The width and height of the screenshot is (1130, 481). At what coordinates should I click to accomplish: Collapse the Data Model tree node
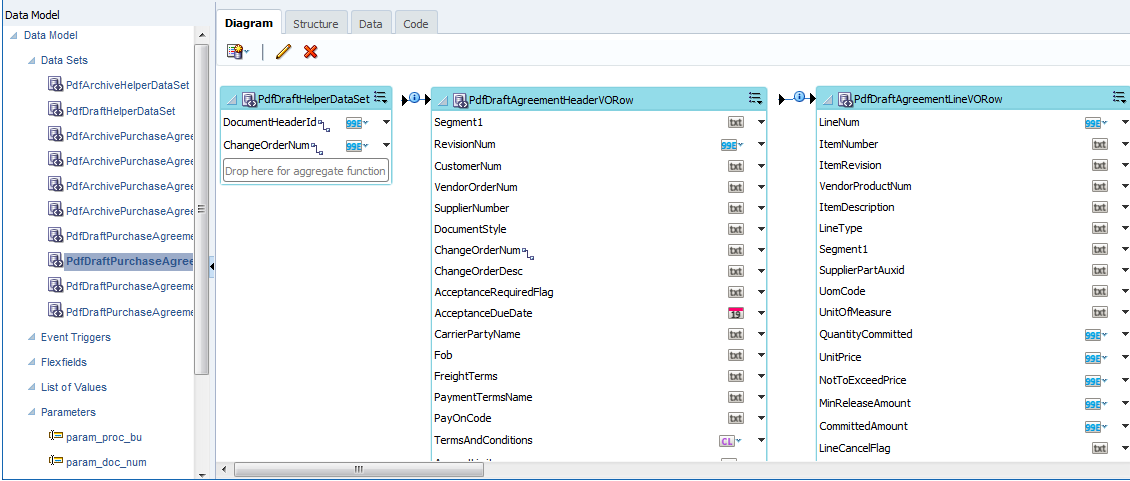[14, 35]
